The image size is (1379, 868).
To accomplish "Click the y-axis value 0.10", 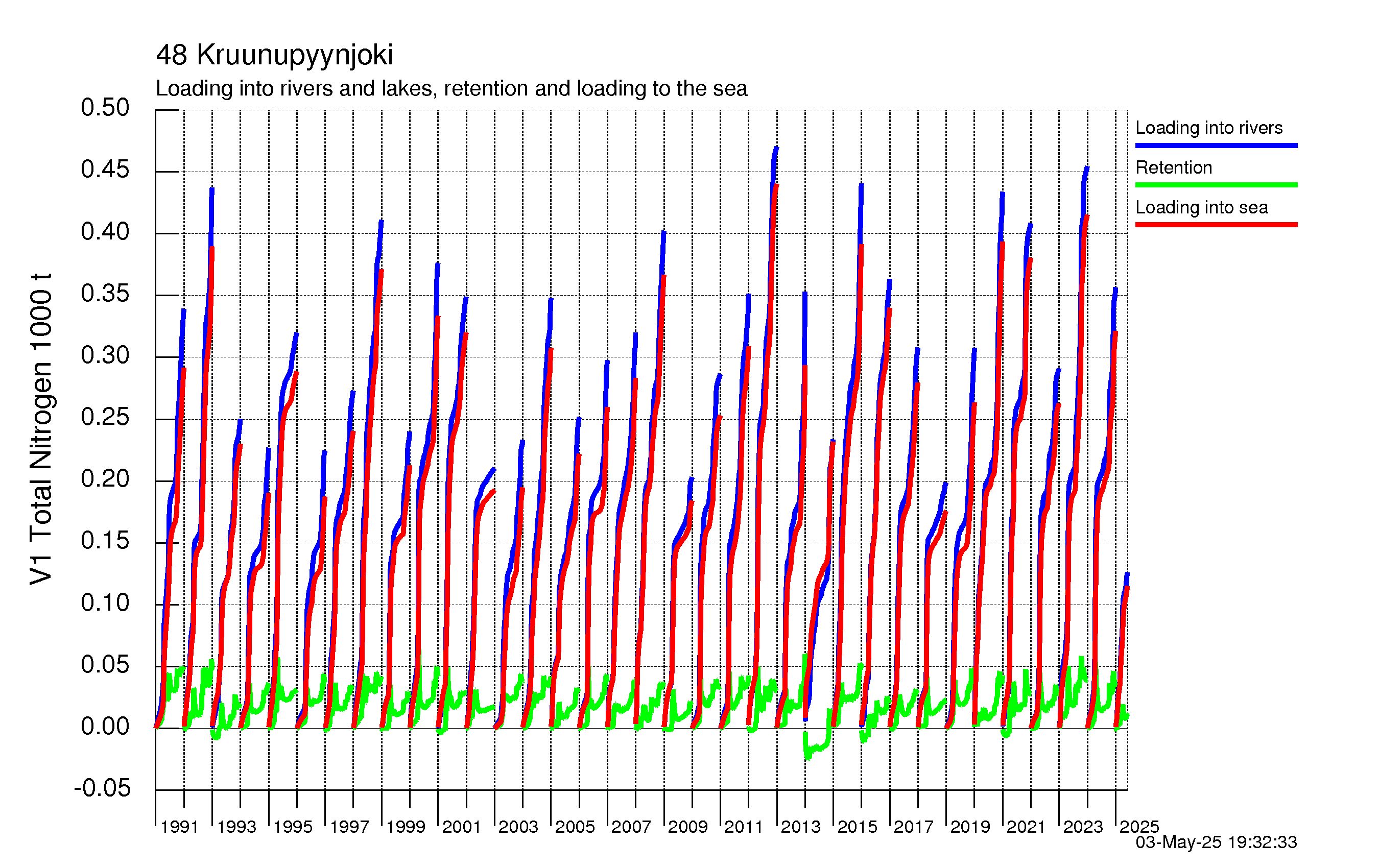I will click(105, 602).
